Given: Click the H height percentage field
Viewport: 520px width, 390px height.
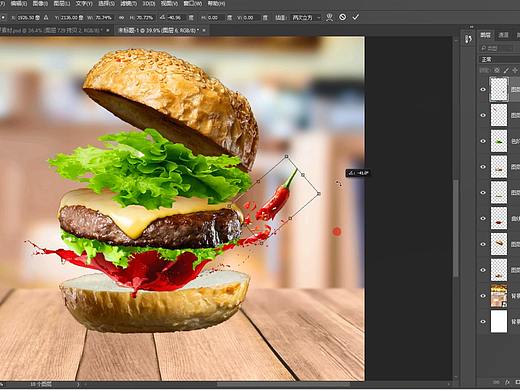Looking at the screenshot, I should click(x=144, y=17).
